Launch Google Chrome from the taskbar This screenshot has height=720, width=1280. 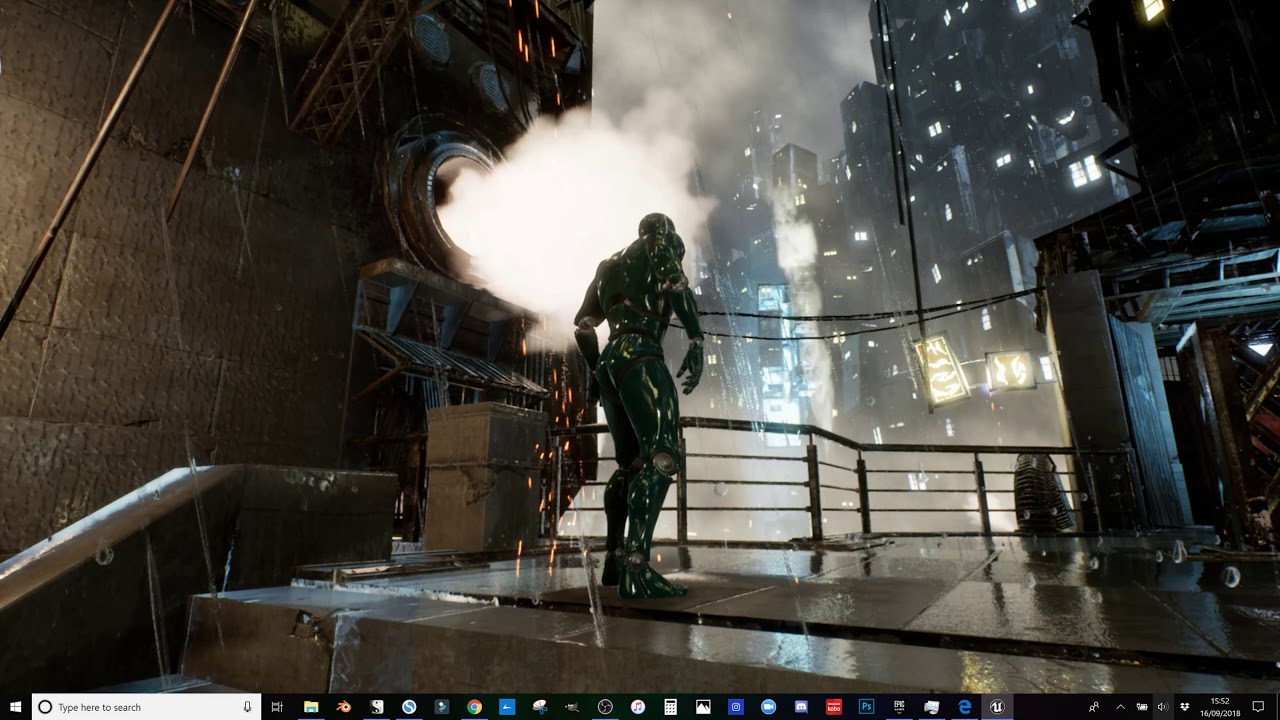coord(474,707)
